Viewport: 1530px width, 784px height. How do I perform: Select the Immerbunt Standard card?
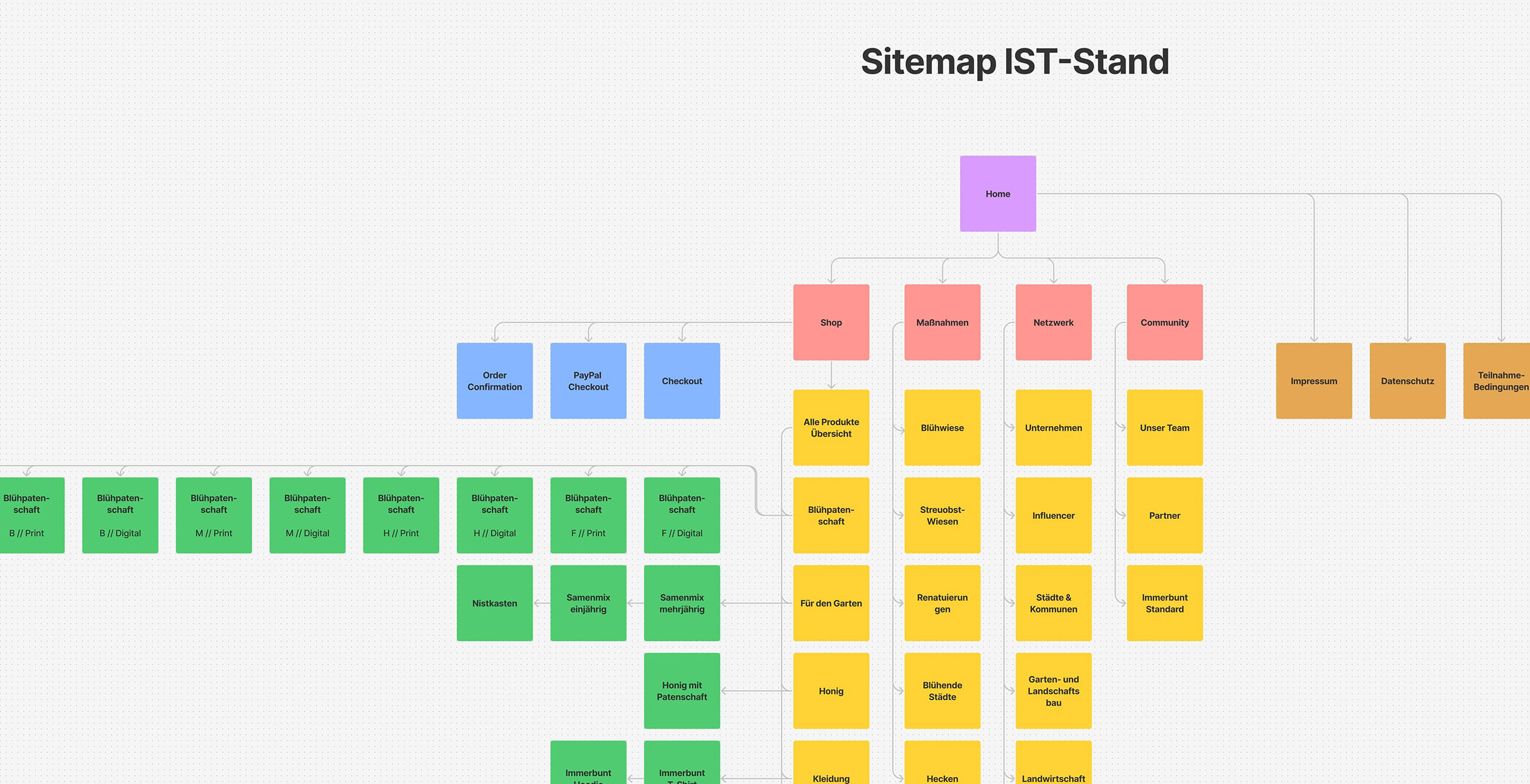pyautogui.click(x=1165, y=603)
